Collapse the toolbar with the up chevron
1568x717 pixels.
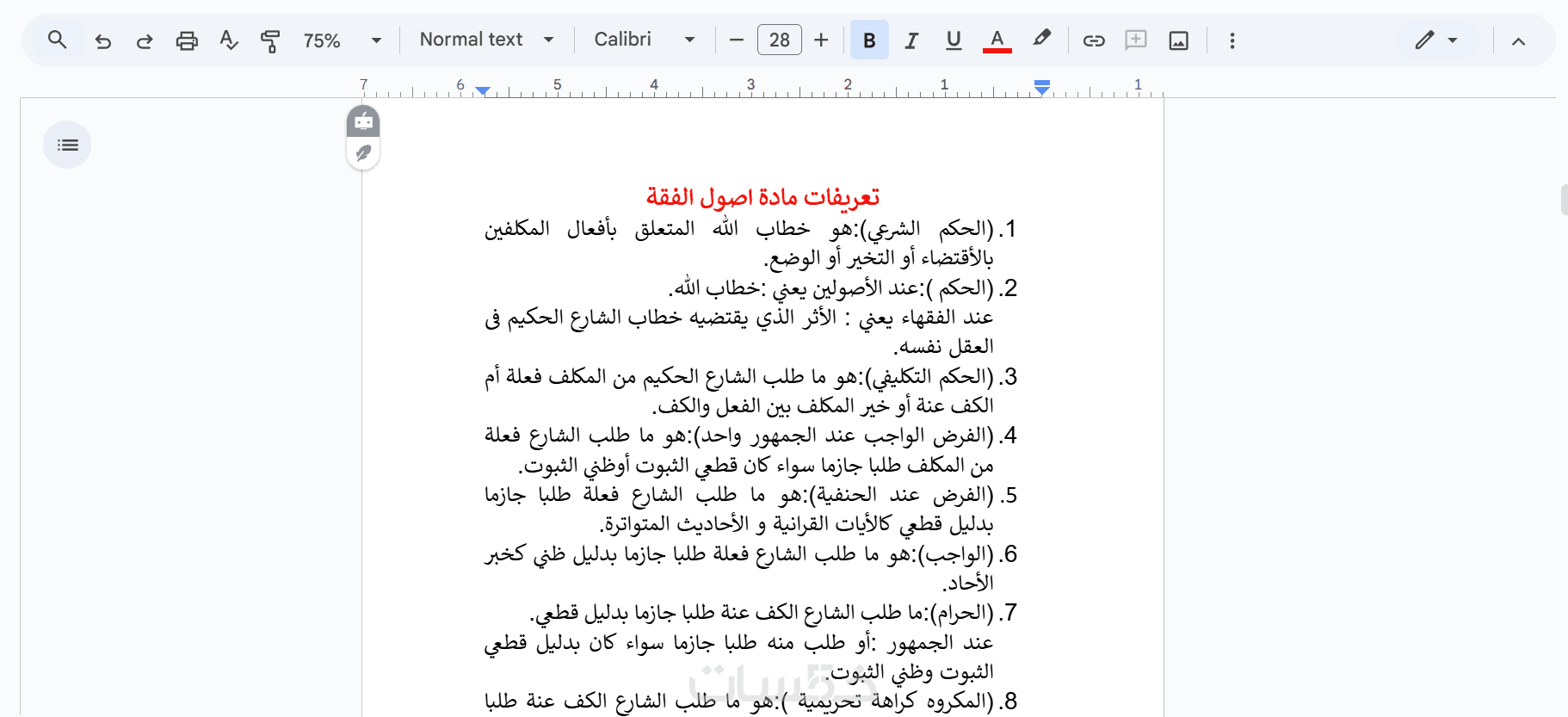1518,40
